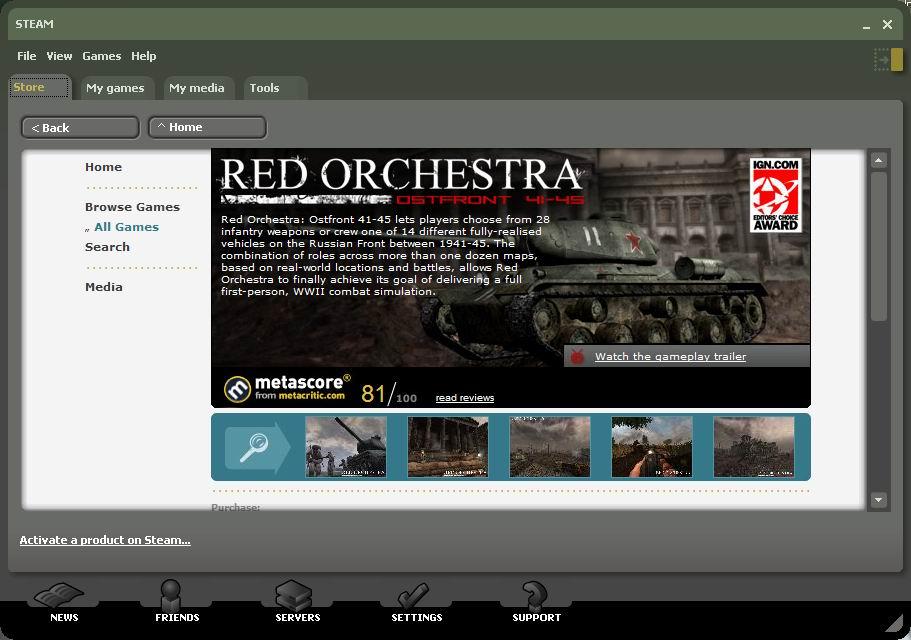The width and height of the screenshot is (911, 640).
Task: Open the Help menu
Action: click(144, 56)
